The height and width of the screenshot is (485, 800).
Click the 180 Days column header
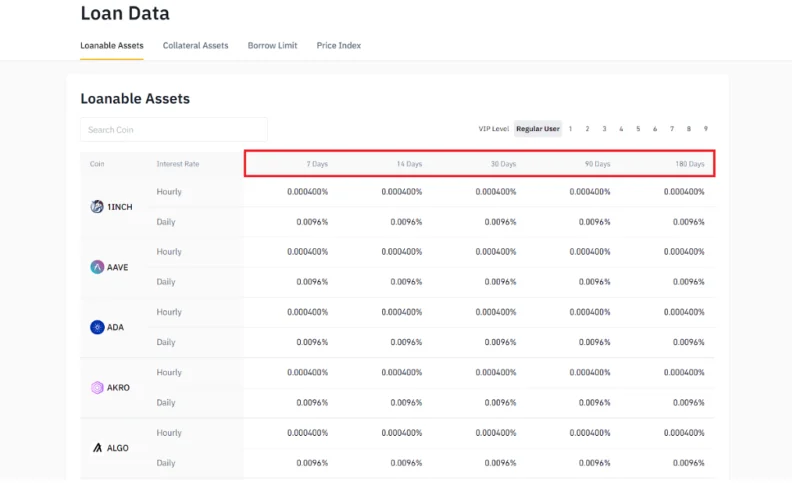click(x=690, y=164)
